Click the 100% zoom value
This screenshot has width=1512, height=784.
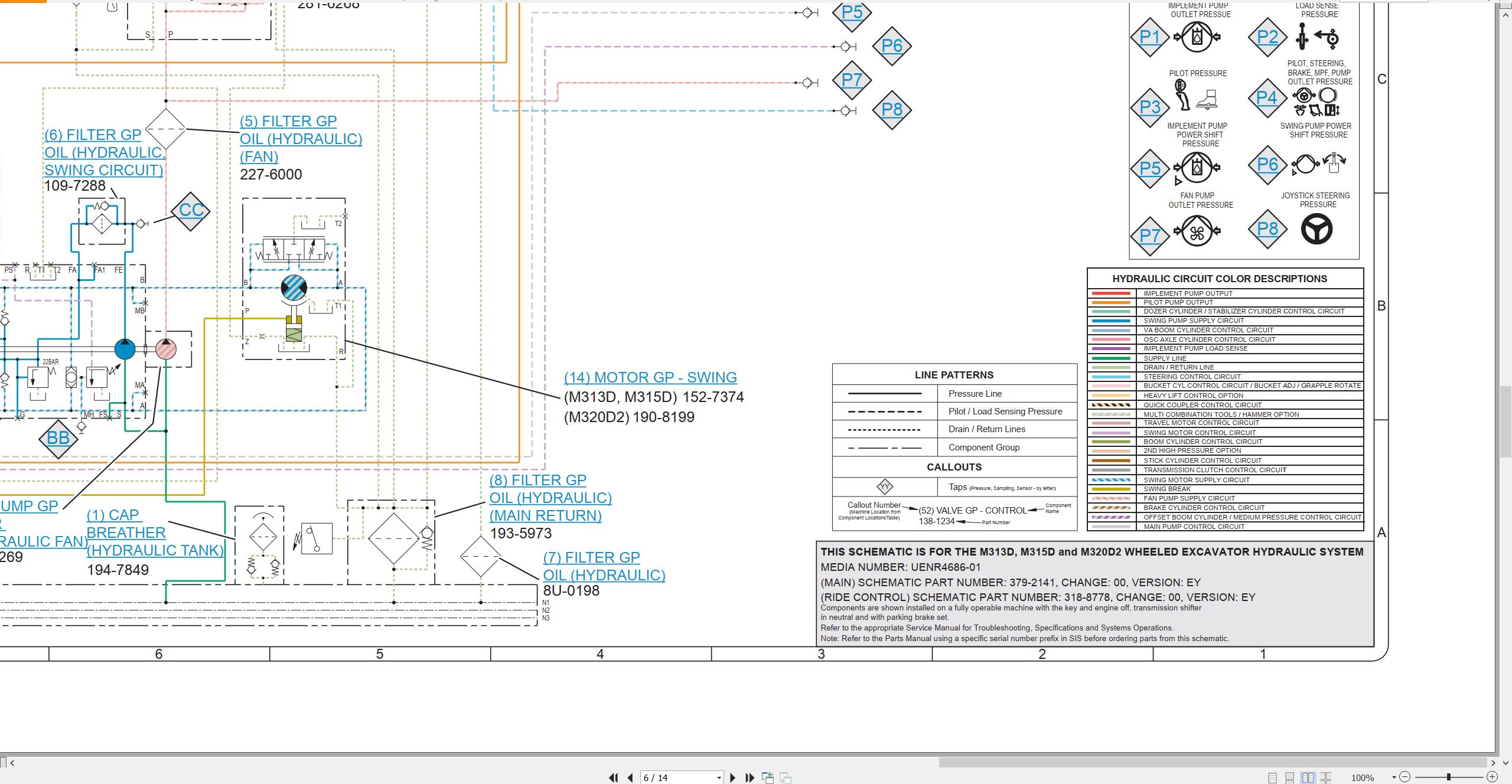(x=1363, y=778)
